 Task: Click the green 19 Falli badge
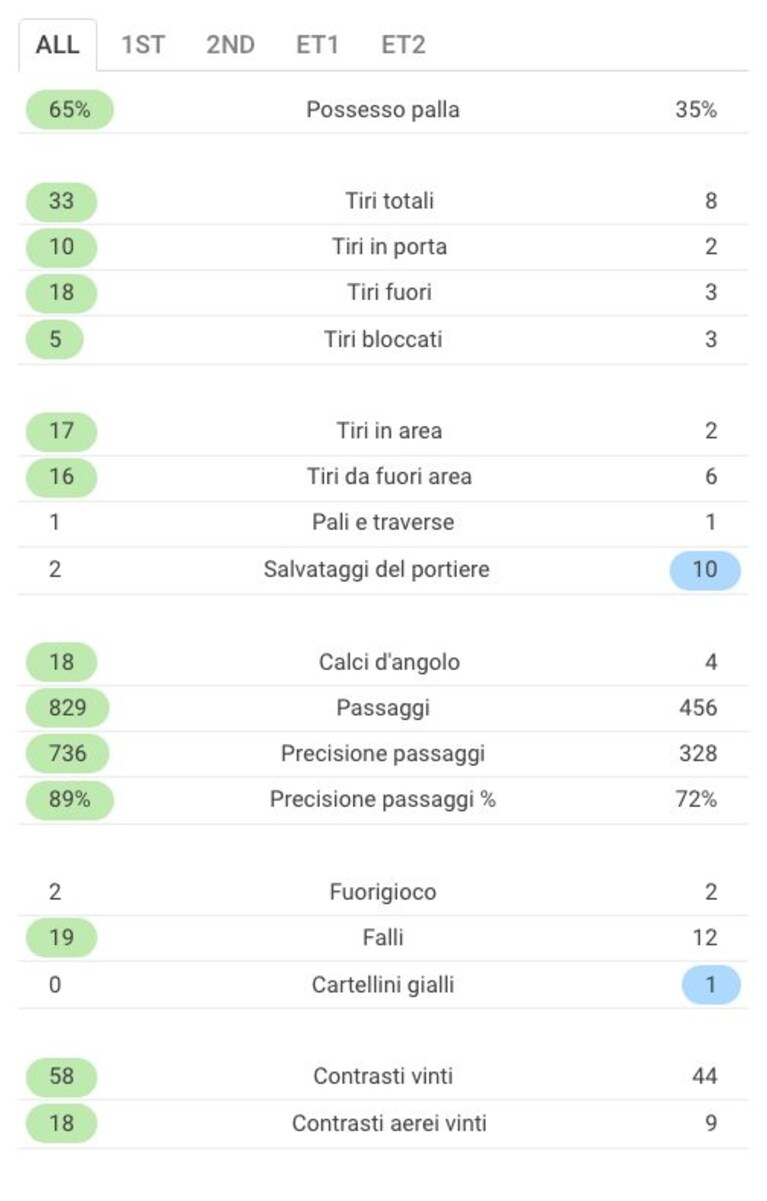click(61, 938)
